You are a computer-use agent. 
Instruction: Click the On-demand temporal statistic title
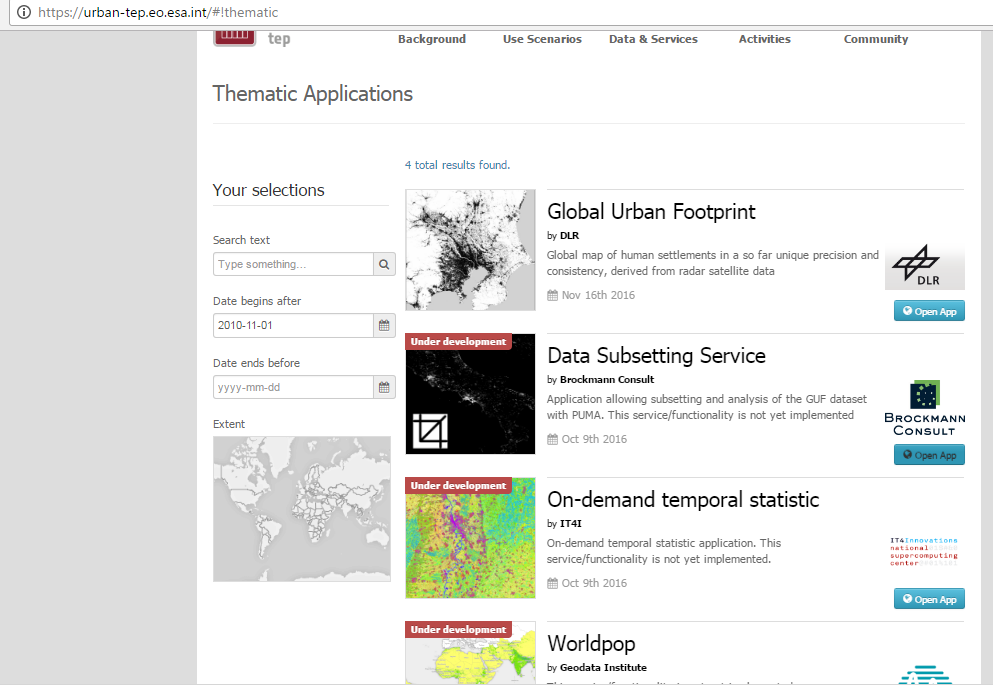click(x=683, y=500)
